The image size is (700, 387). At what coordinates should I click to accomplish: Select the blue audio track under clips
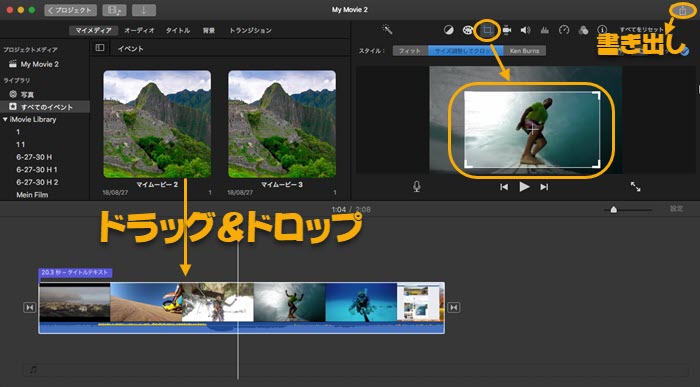coord(242,328)
